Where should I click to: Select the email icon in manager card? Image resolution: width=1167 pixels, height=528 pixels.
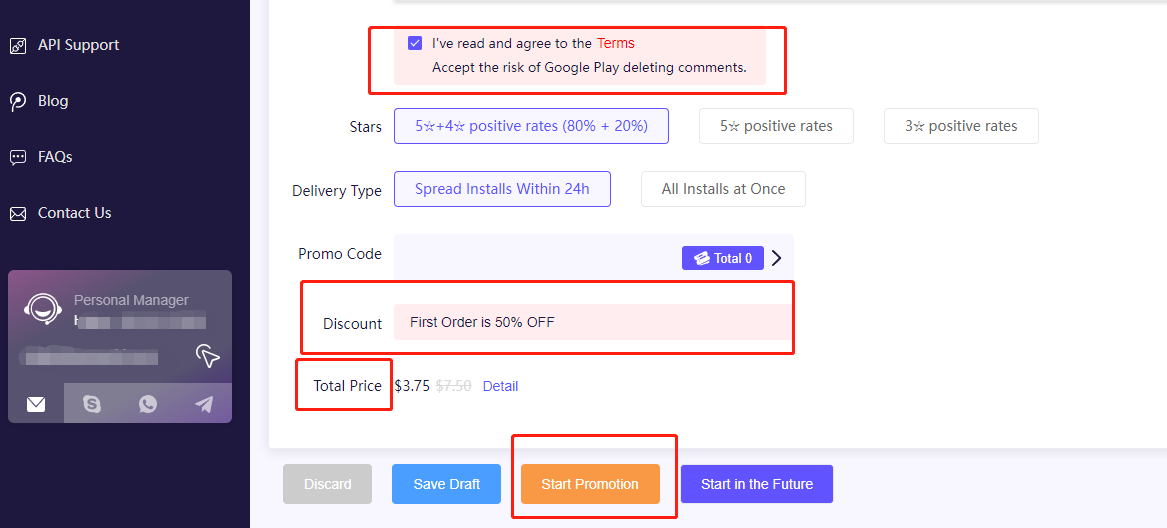(x=36, y=404)
